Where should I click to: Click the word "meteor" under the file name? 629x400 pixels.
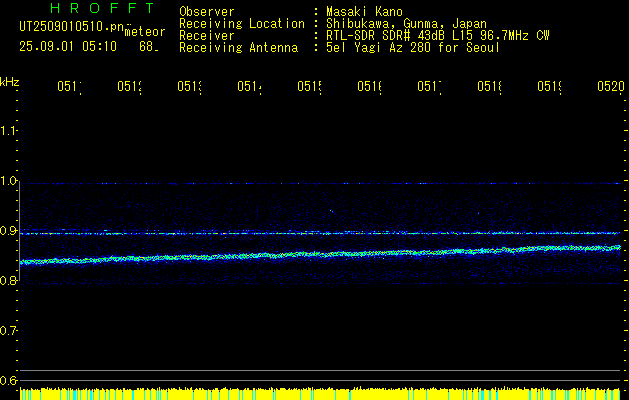[145, 32]
